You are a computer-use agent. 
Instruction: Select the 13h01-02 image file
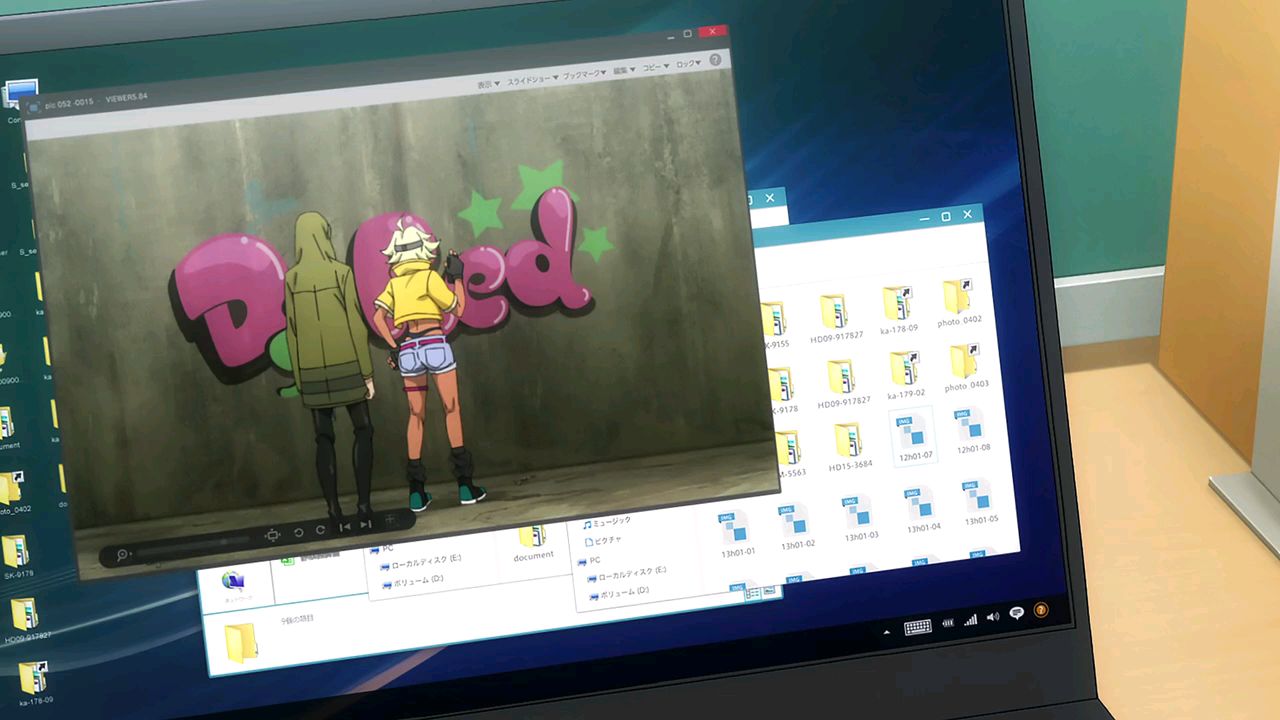point(796,526)
